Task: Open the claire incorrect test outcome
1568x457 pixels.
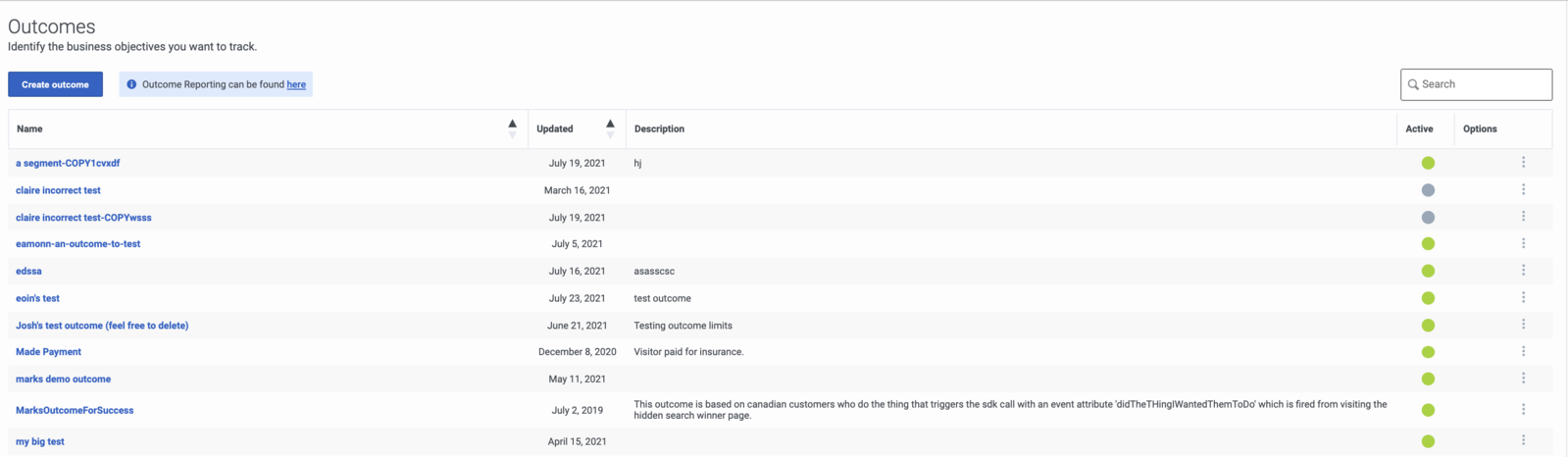Action: [58, 190]
